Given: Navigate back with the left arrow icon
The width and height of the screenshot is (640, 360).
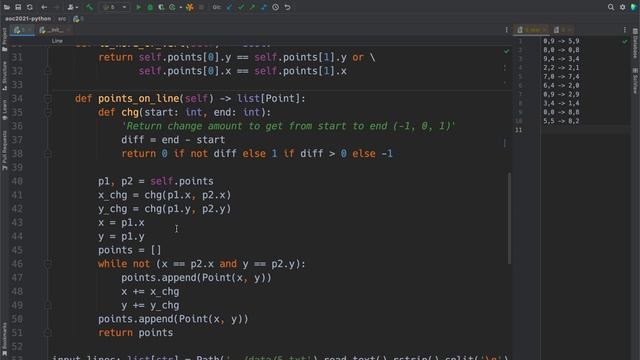Looking at the screenshot, I should [x=44, y=7].
